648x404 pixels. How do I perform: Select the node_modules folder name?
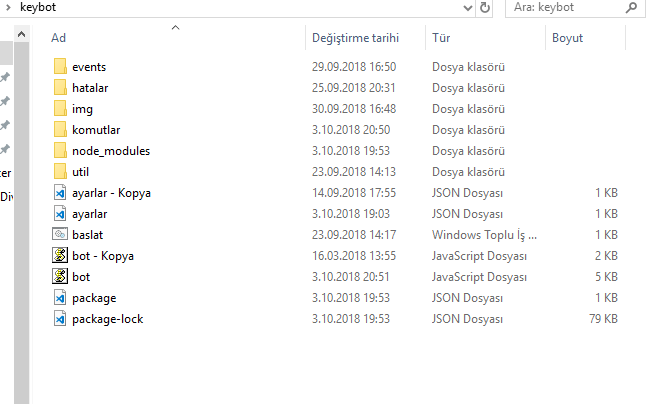coord(111,151)
